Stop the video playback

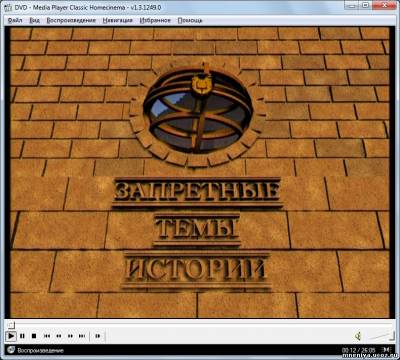(34, 336)
